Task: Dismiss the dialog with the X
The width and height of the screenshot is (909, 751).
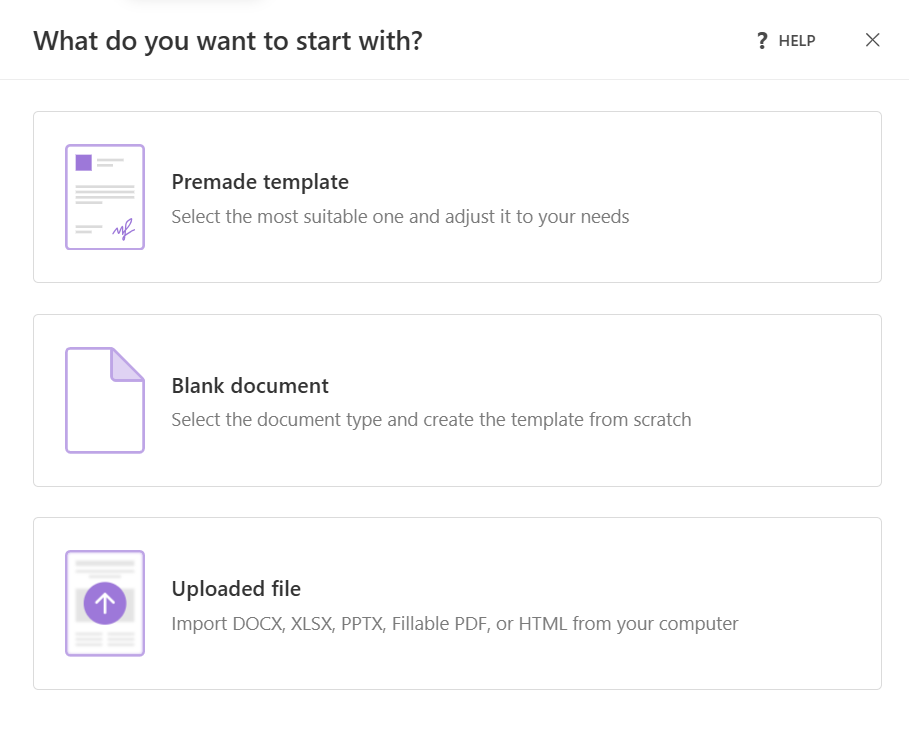Action: coord(872,40)
